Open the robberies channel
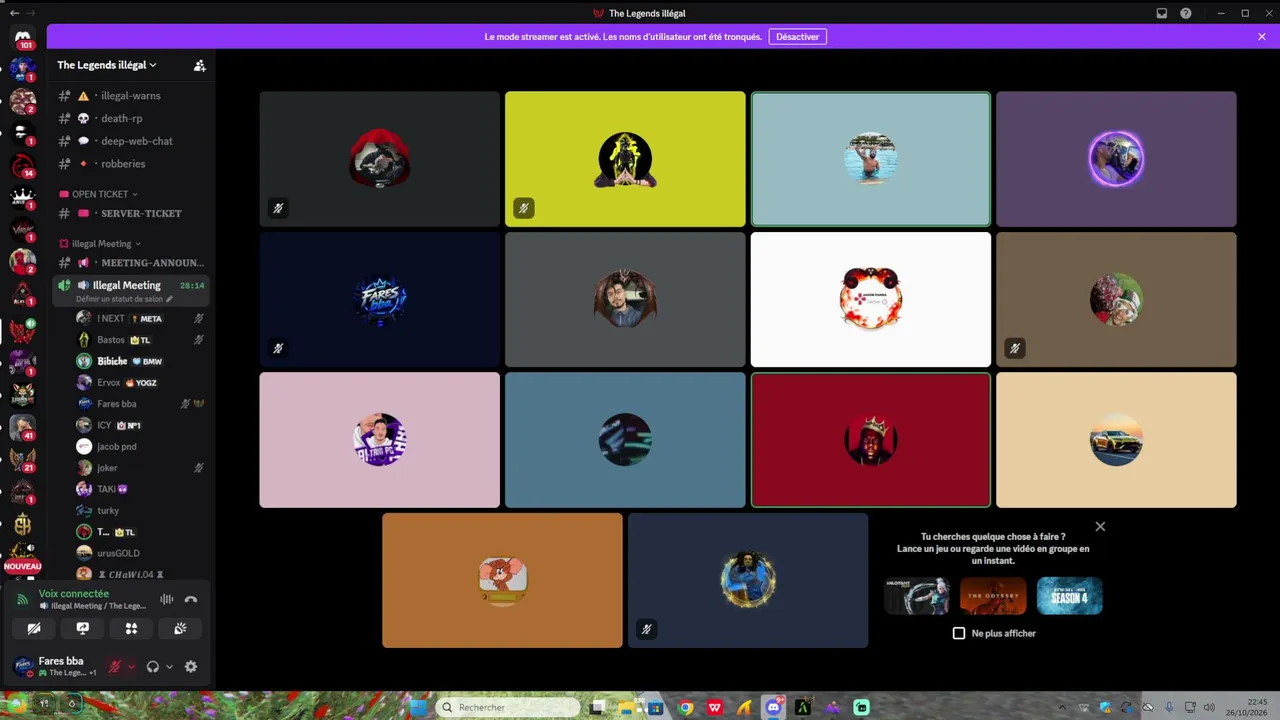The width and height of the screenshot is (1280, 720). (x=131, y=164)
